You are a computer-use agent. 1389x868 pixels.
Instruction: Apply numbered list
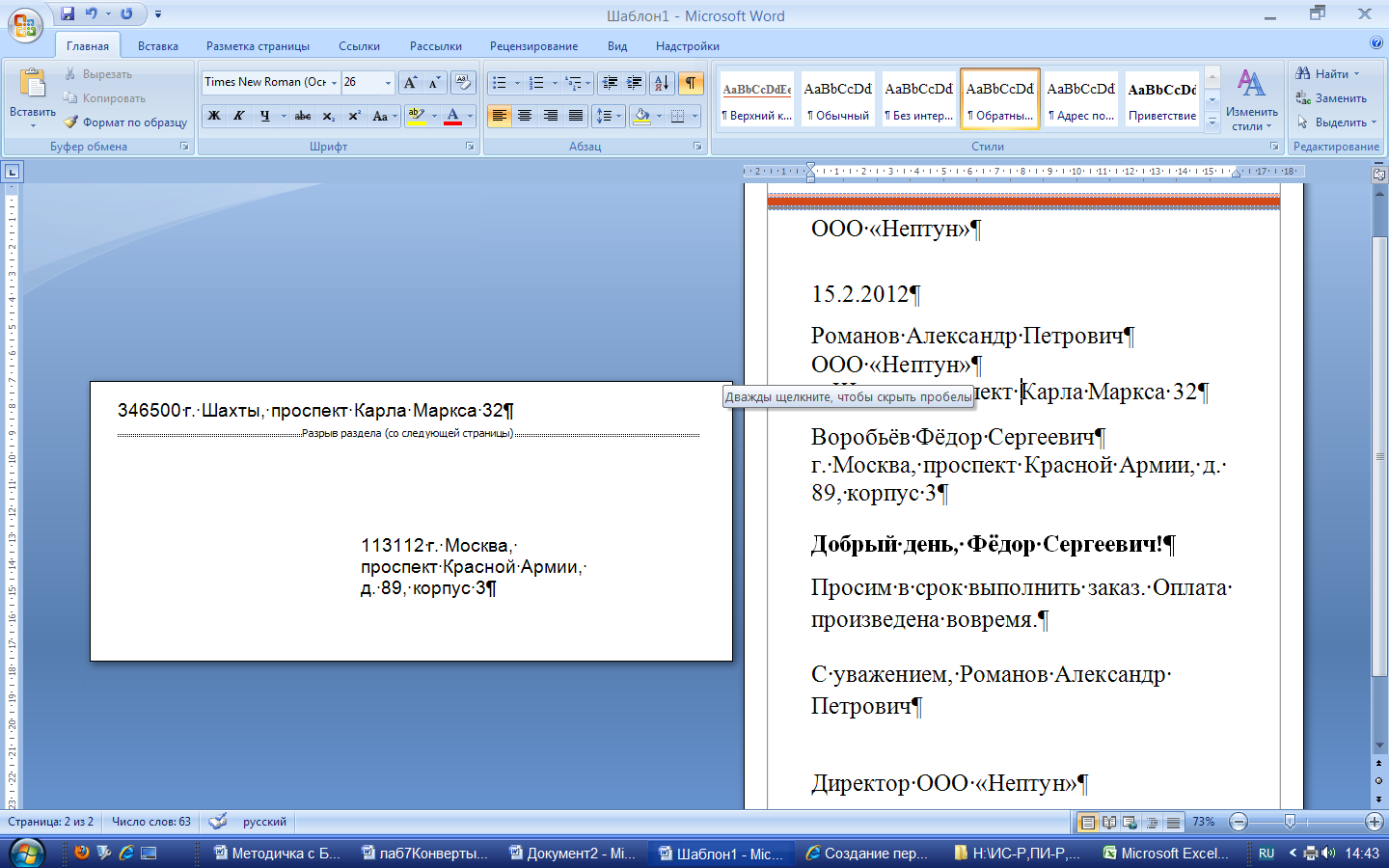(537, 82)
